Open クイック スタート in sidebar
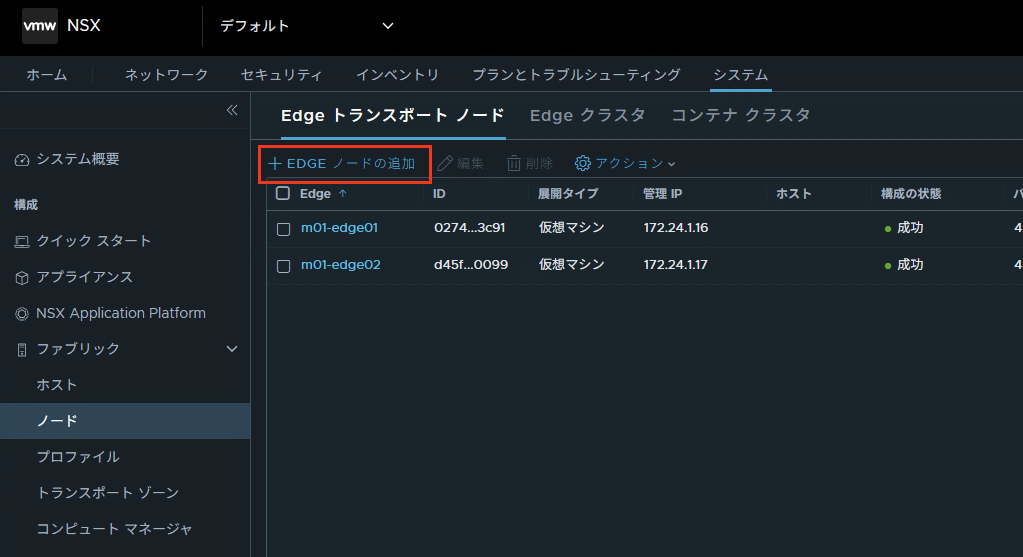1023x557 pixels. (x=93, y=241)
